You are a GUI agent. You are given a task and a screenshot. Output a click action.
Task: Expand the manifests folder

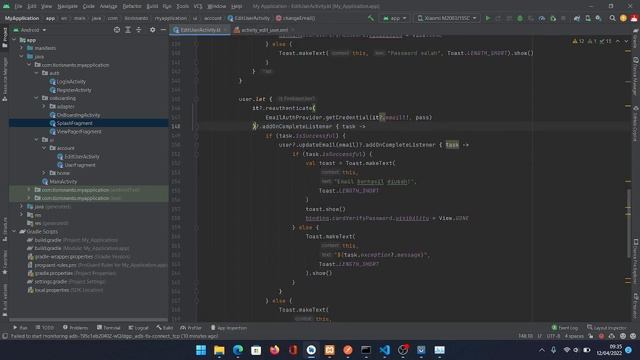[22, 48]
